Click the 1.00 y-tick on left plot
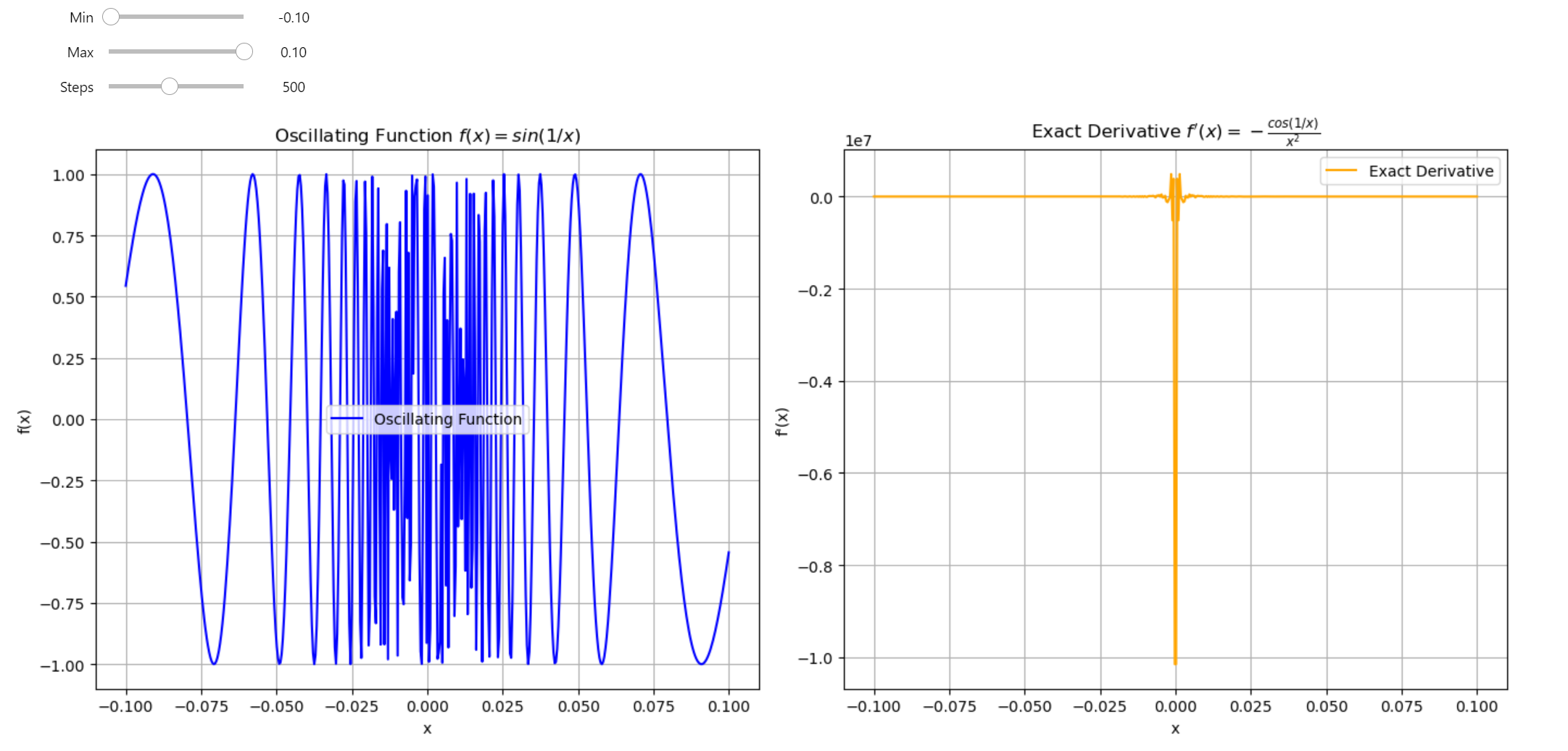The image size is (1568, 751). coord(68,175)
